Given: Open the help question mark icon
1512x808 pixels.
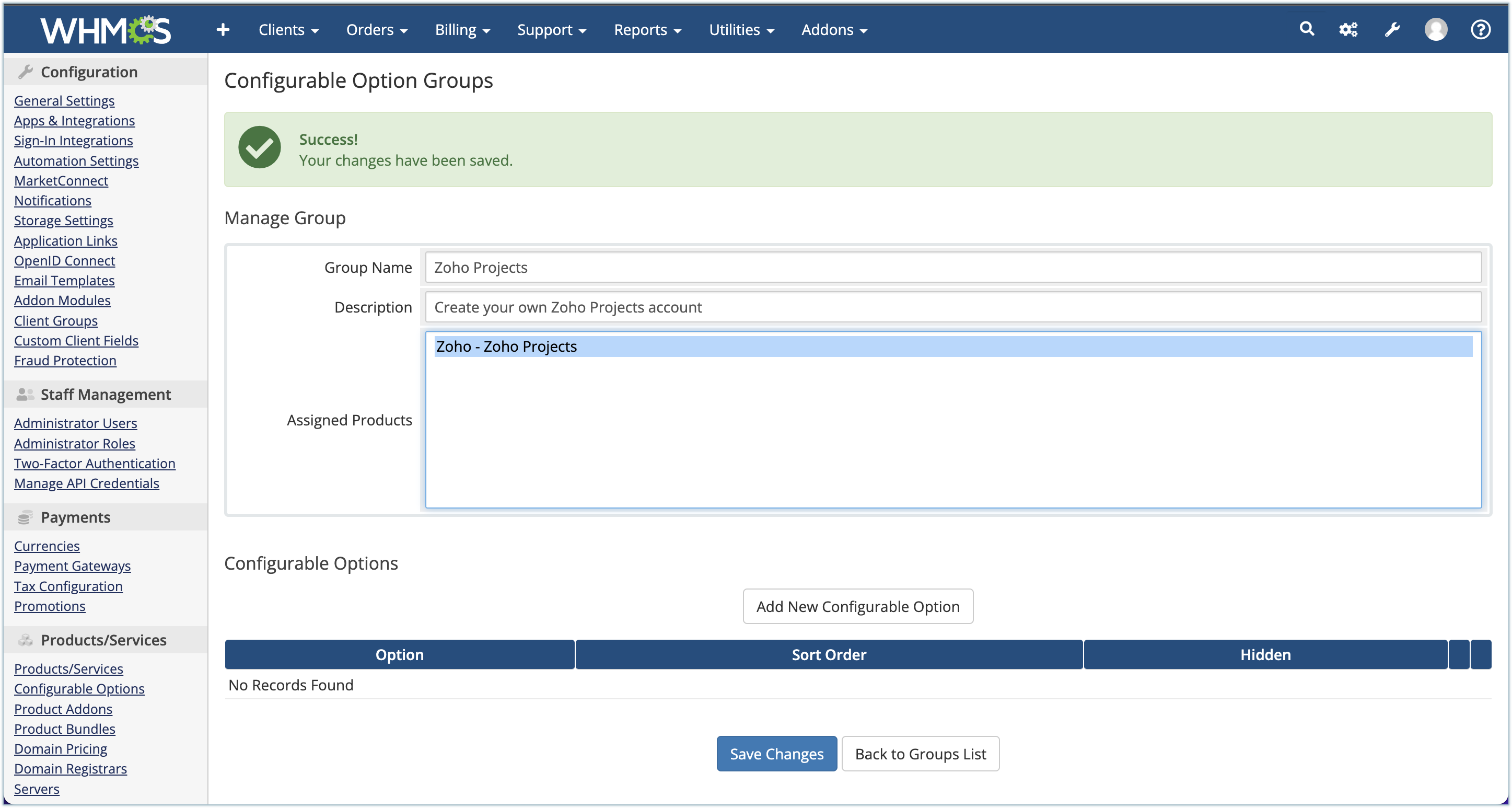Looking at the screenshot, I should [1480, 29].
